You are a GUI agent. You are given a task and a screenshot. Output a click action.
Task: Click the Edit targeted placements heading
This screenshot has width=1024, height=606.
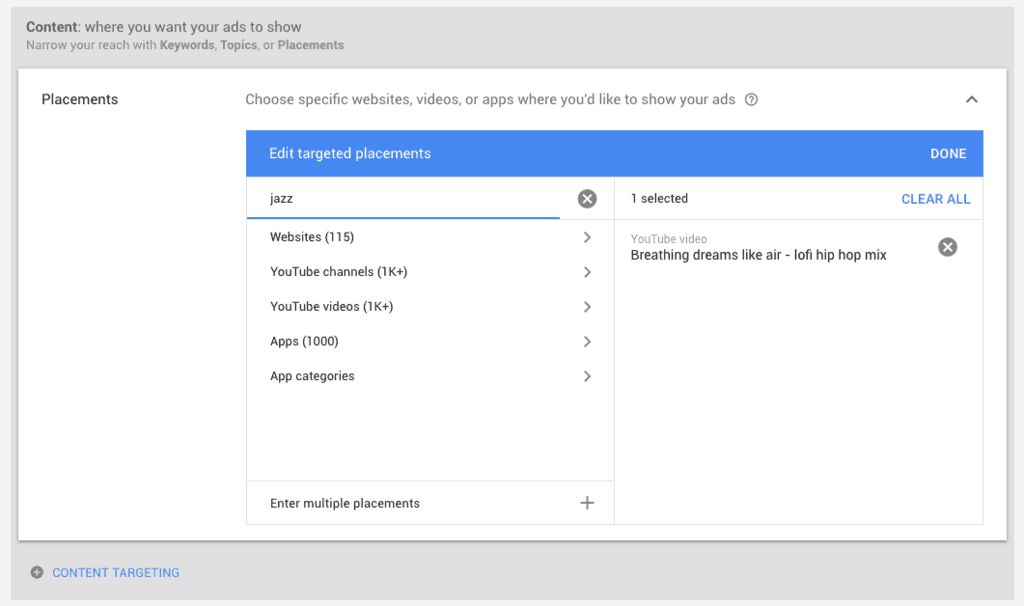click(350, 153)
